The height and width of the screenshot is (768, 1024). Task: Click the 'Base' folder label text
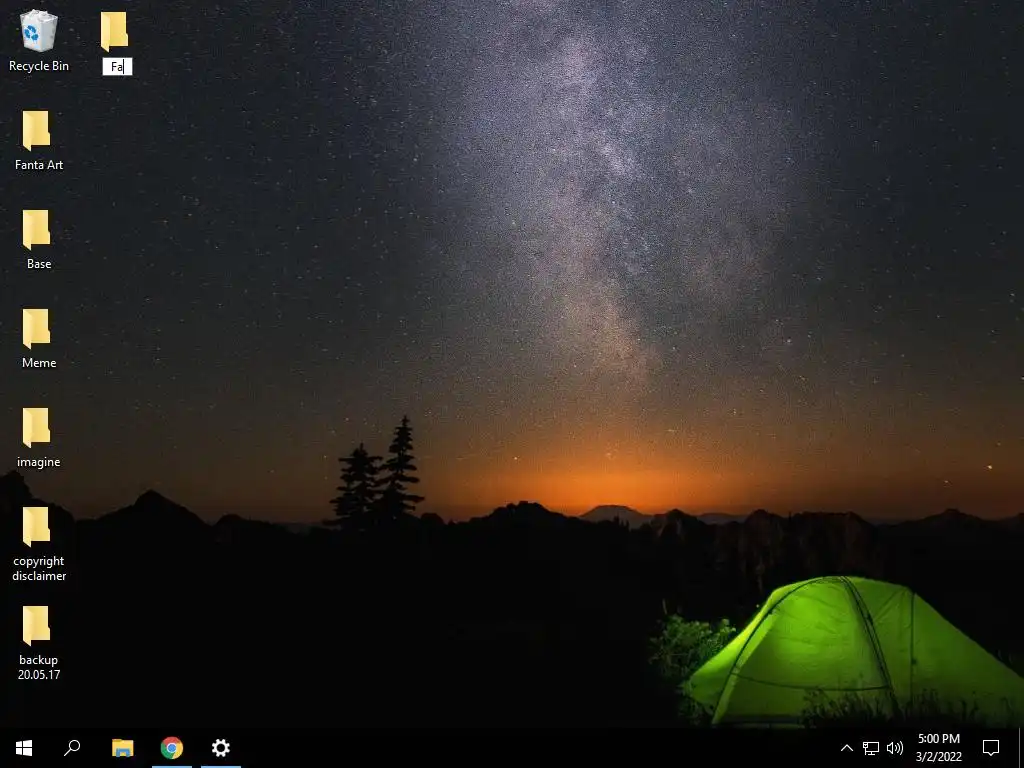(x=39, y=264)
